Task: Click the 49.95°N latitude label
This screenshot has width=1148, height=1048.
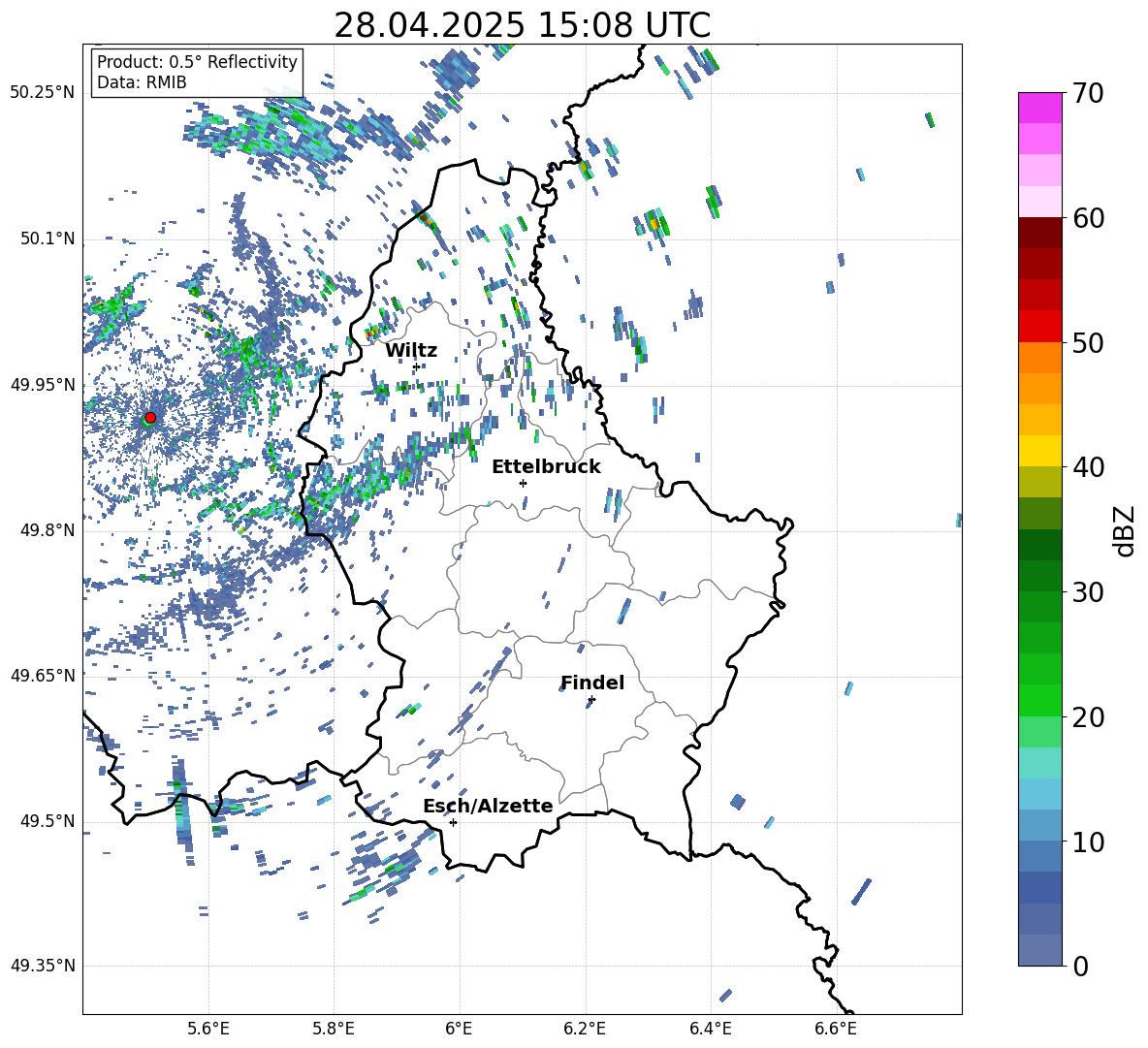Action: point(43,385)
